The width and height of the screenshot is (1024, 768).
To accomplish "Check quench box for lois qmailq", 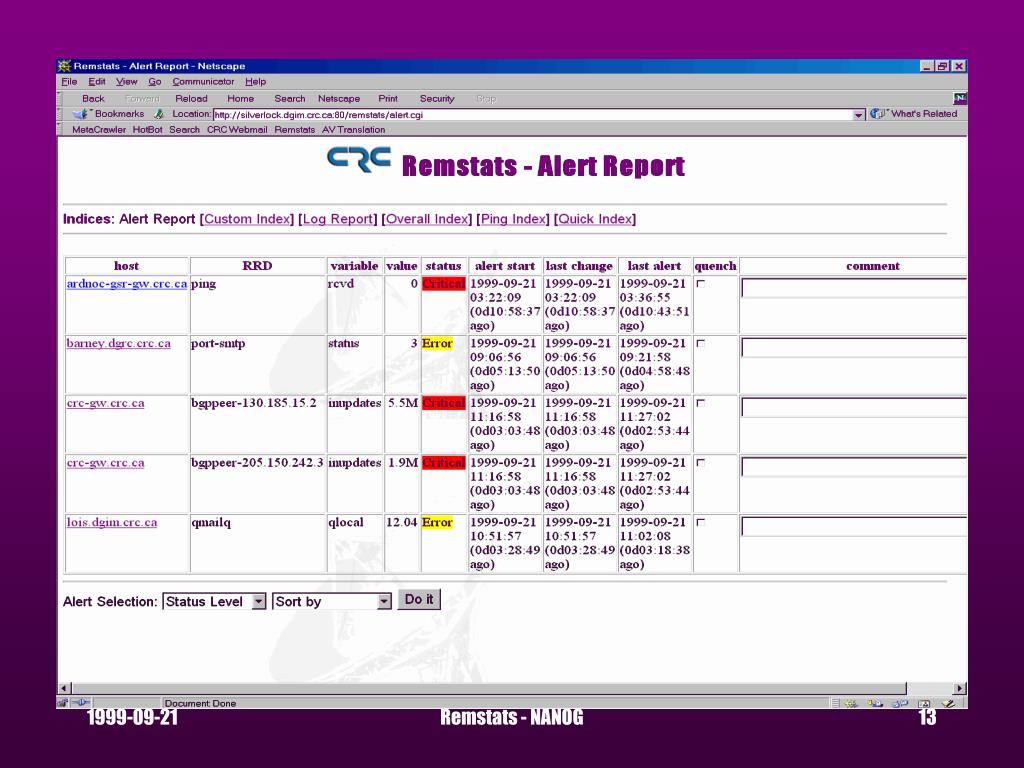I will [x=701, y=522].
